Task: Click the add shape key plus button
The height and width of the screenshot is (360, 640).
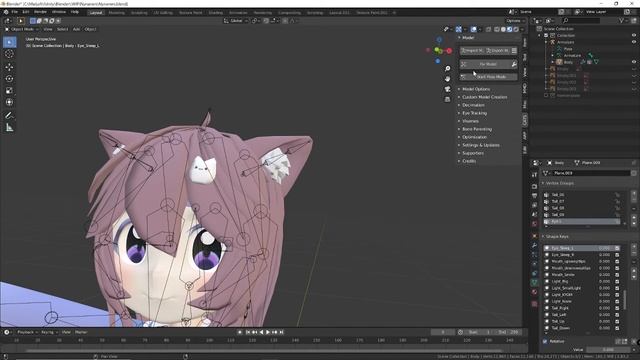Action: click(x=634, y=247)
